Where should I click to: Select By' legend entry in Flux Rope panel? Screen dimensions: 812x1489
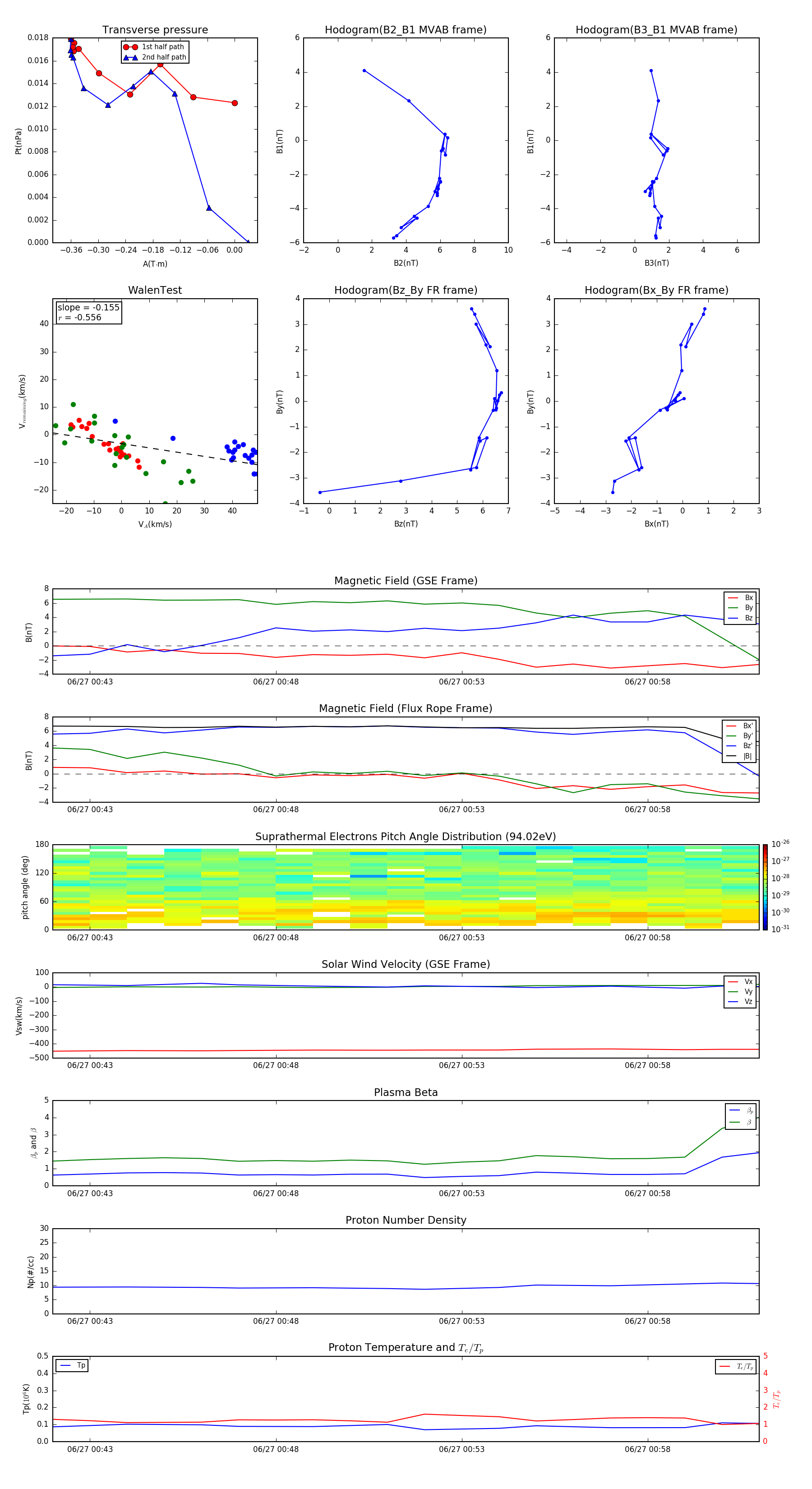pyautogui.click(x=739, y=736)
